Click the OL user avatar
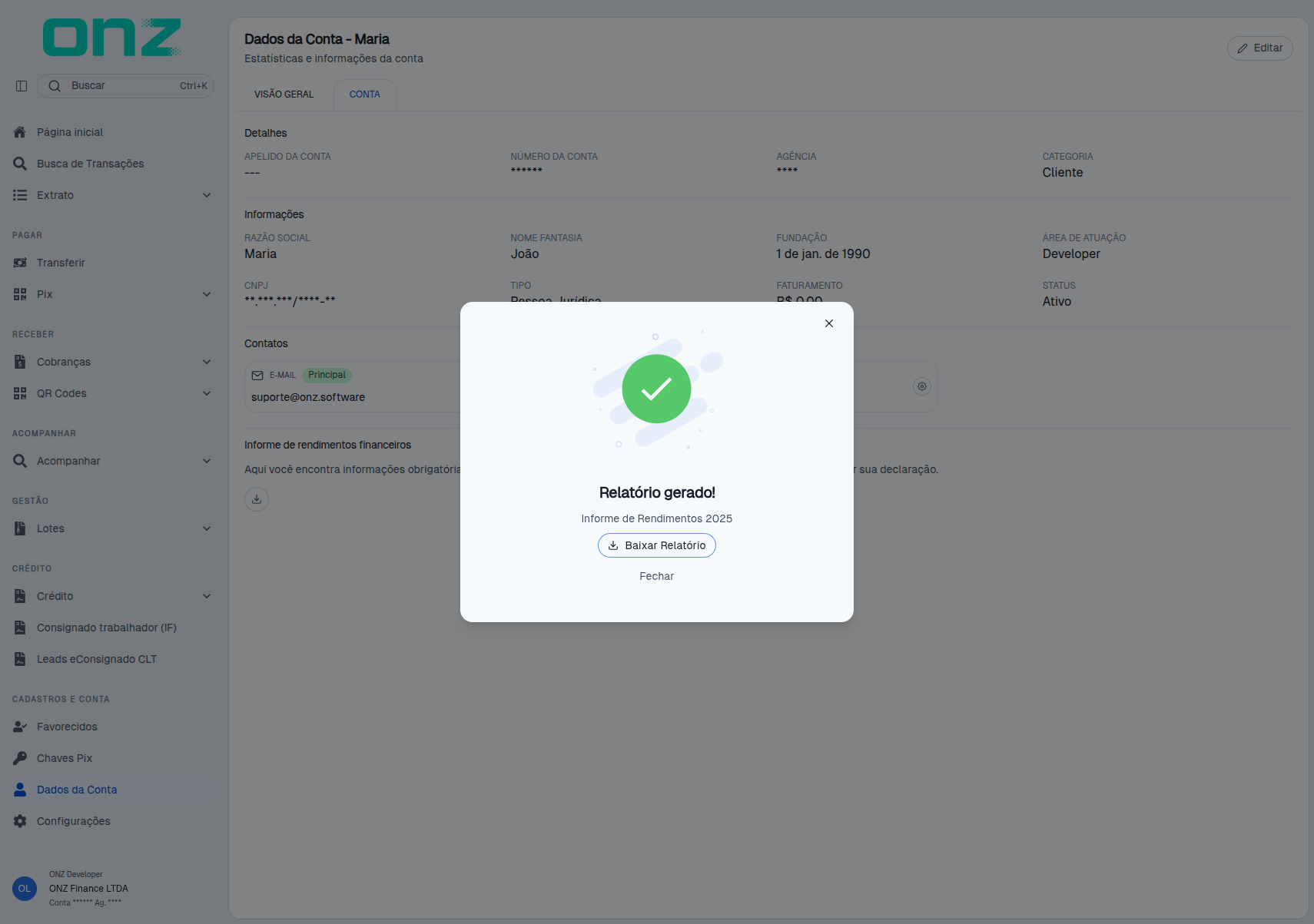 tap(25, 889)
